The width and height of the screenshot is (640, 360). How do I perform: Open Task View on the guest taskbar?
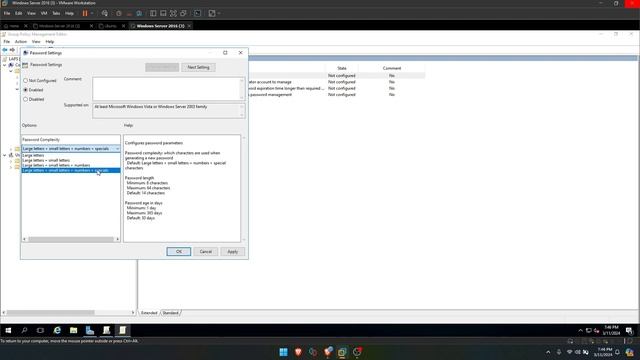[40, 330]
